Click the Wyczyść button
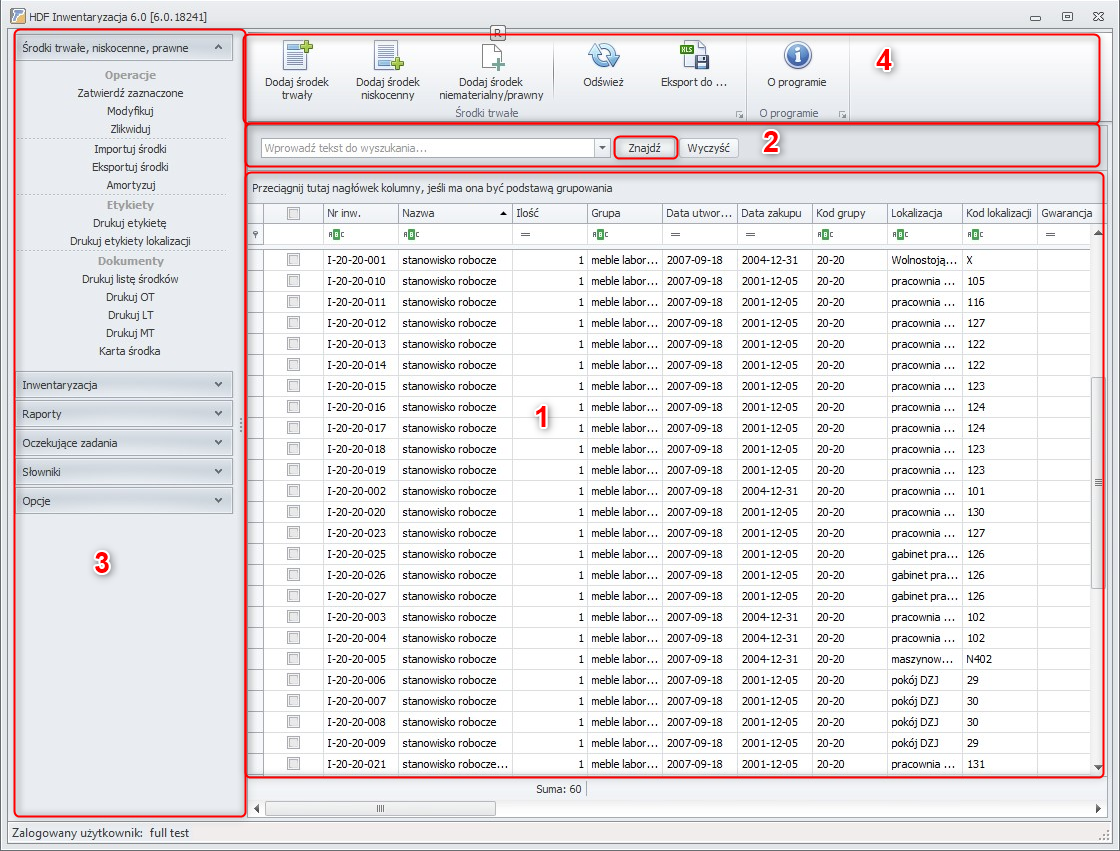 pyautogui.click(x=709, y=148)
